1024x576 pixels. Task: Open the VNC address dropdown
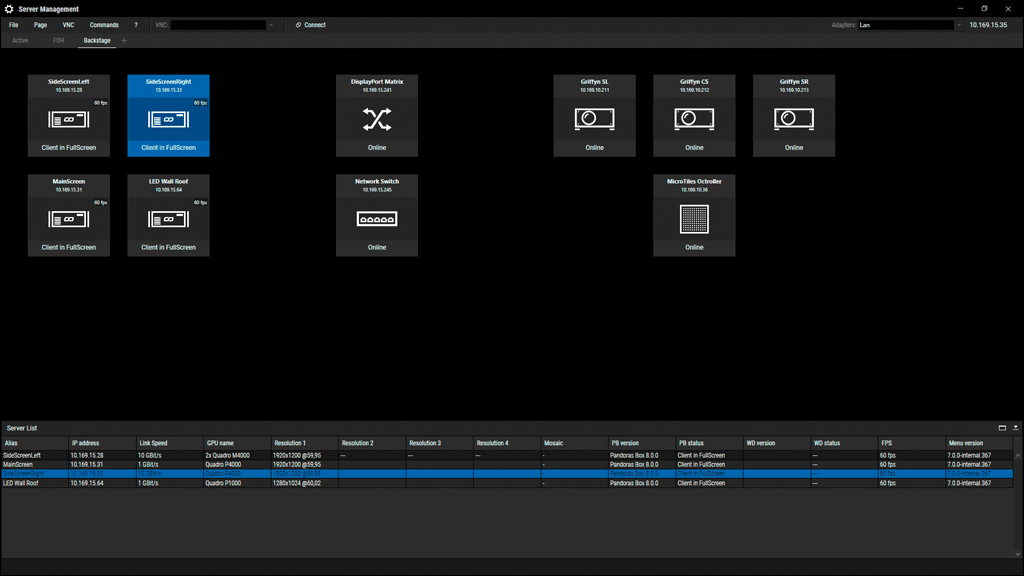tap(271, 25)
